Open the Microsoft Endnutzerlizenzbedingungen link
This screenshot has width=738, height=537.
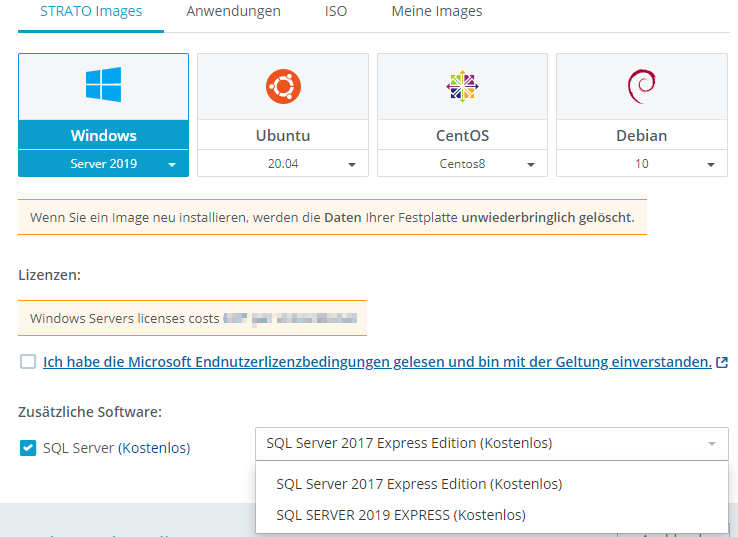(x=377, y=362)
